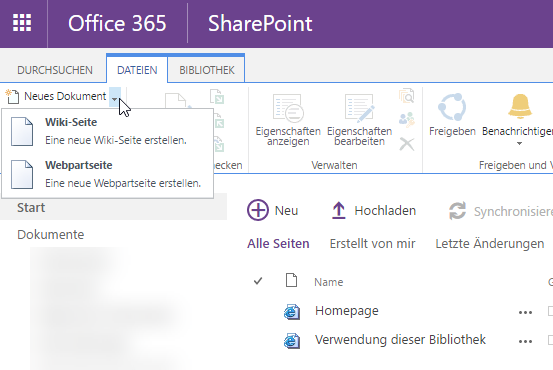This screenshot has width=553, height=370.
Task: Open the SharePoint home link
Action: coord(260,24)
